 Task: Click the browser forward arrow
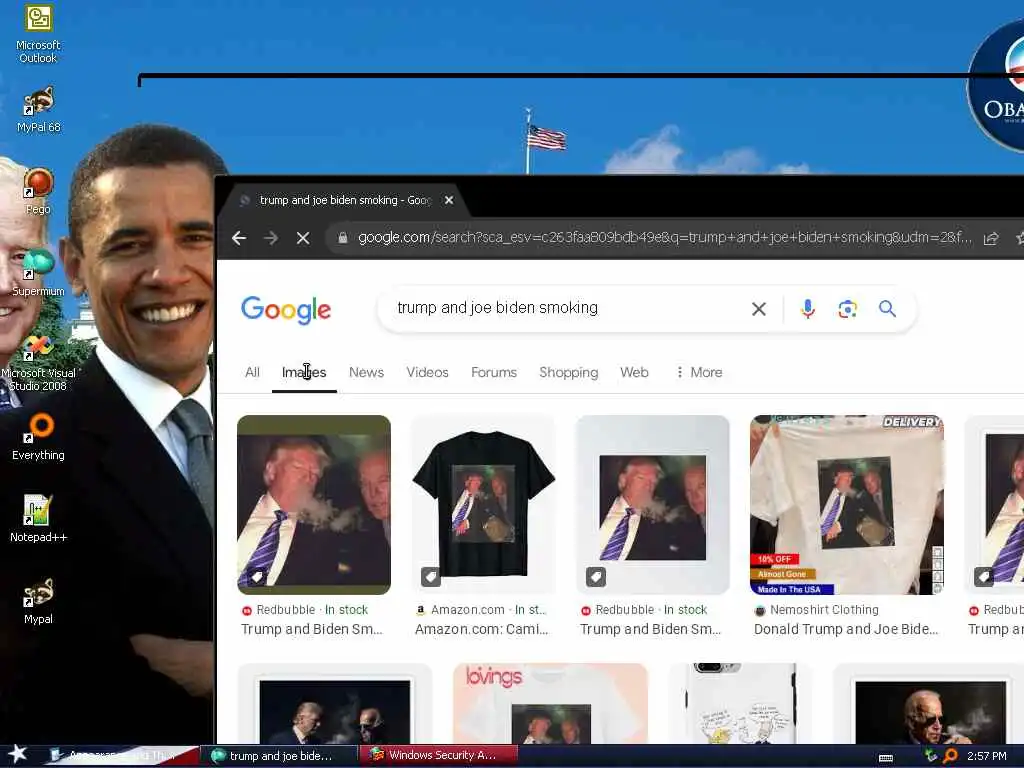tap(270, 238)
